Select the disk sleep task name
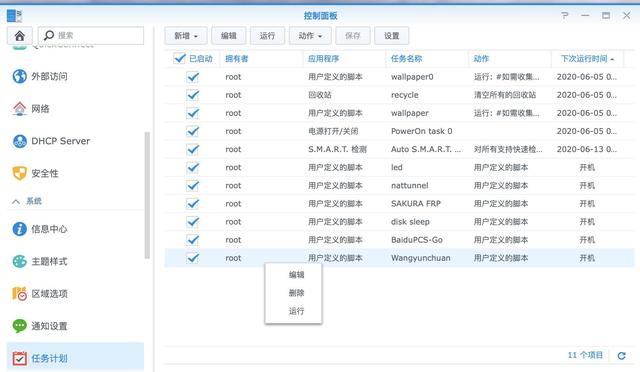This screenshot has width=640, height=372. (x=410, y=222)
